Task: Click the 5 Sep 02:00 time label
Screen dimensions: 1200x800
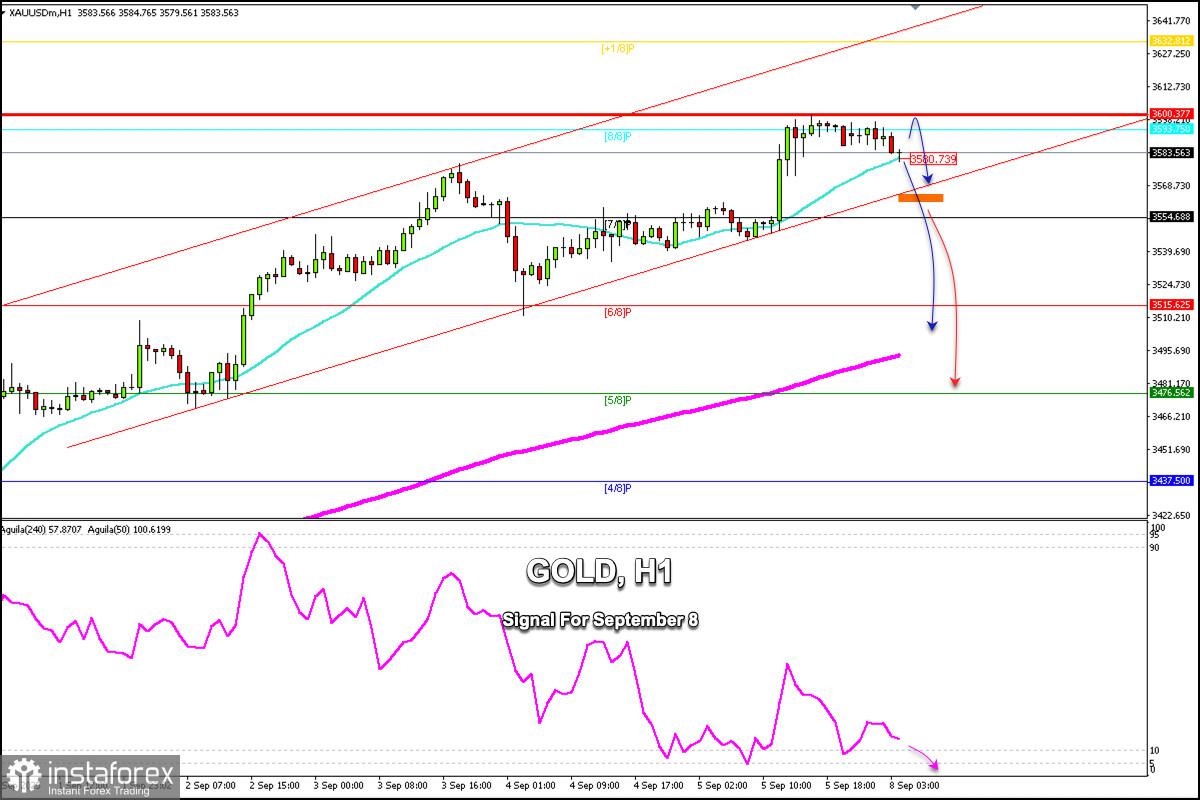Action: (x=722, y=785)
